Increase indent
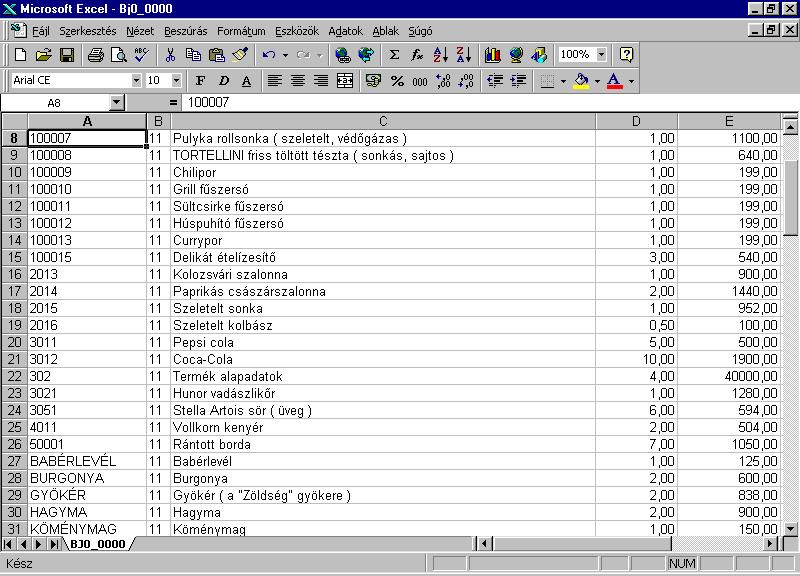 (x=518, y=81)
